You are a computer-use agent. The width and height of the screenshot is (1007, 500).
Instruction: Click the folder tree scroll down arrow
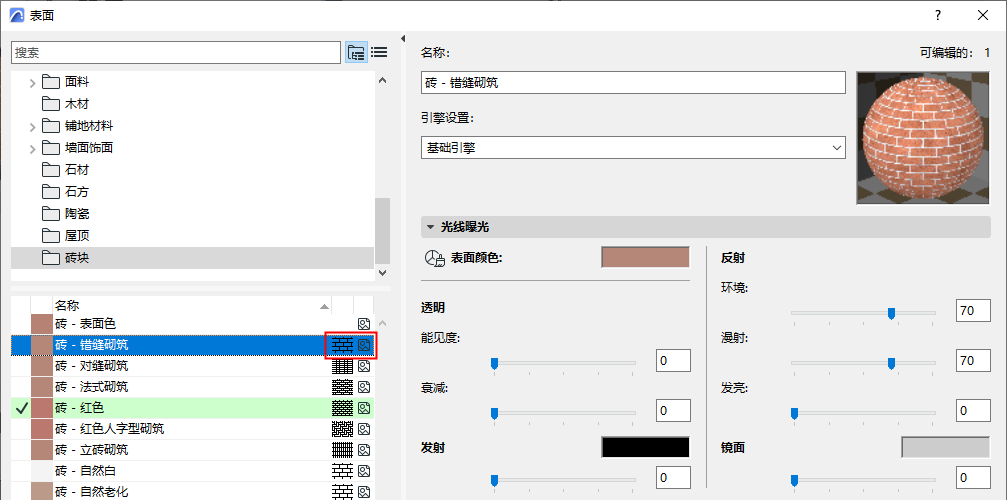[x=383, y=273]
